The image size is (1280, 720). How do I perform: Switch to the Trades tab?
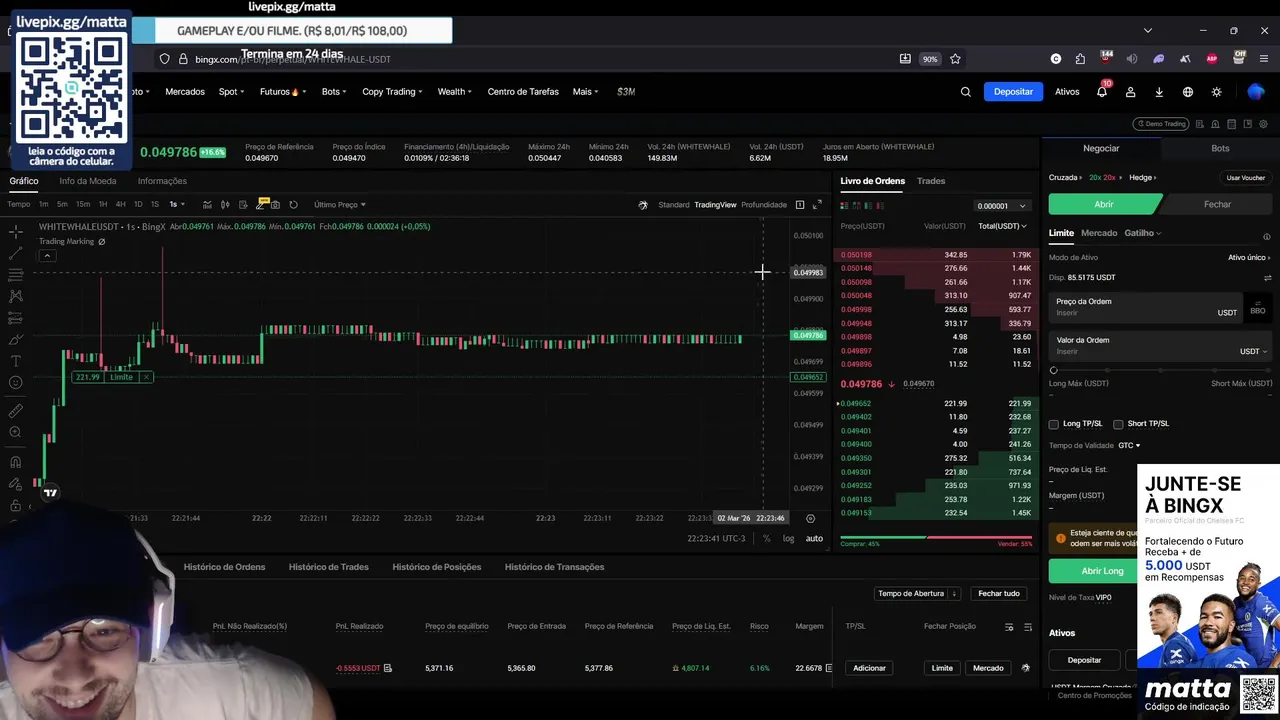pyautogui.click(x=931, y=181)
